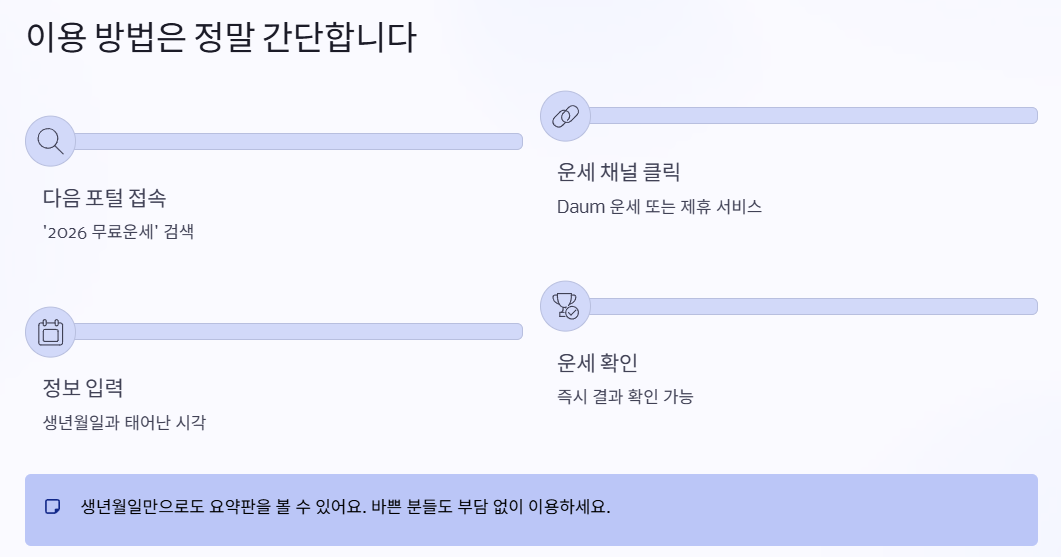This screenshot has width=1061, height=557.
Task: Click the blue tip banner's empty right area
Action: (x=826, y=510)
